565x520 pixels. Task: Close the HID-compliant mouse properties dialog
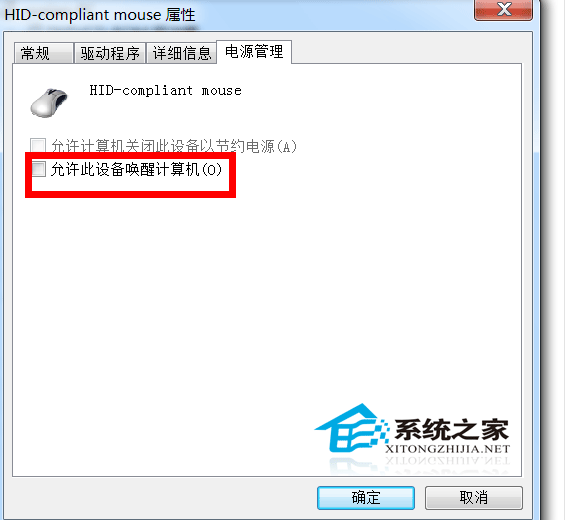tap(503, 9)
